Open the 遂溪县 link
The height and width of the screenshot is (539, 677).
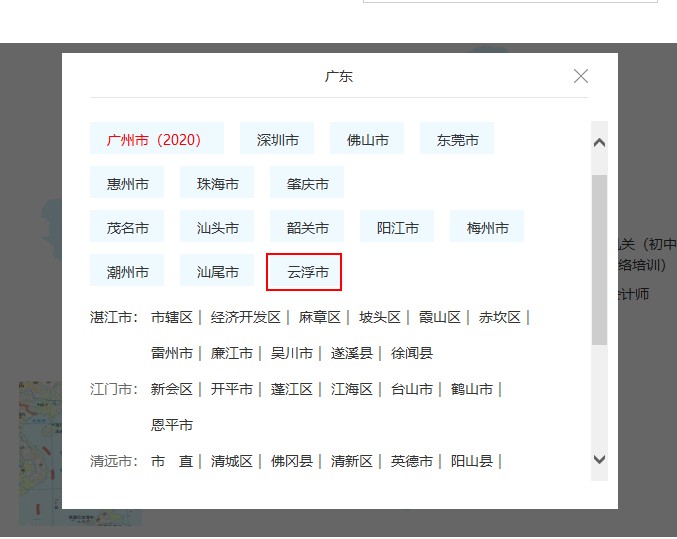(351, 353)
